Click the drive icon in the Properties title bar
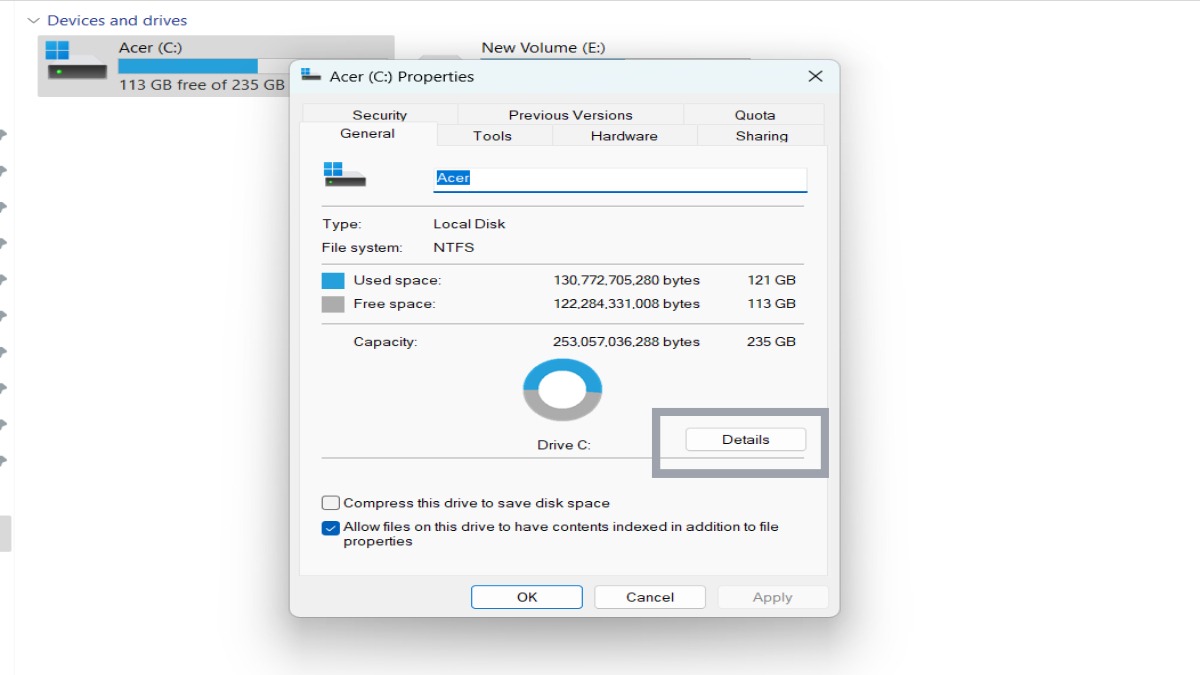Screen dimensions: 1200x675 311,76
